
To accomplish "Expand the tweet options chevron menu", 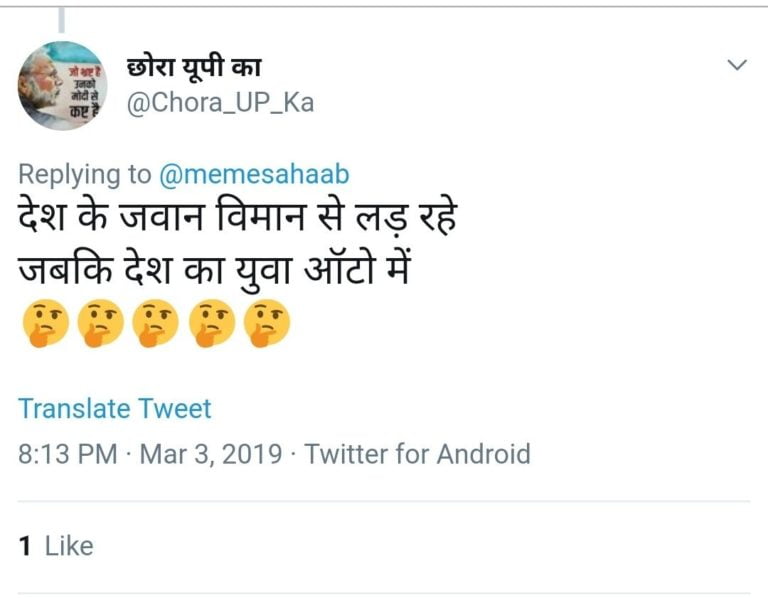I will pyautogui.click(x=736, y=66).
